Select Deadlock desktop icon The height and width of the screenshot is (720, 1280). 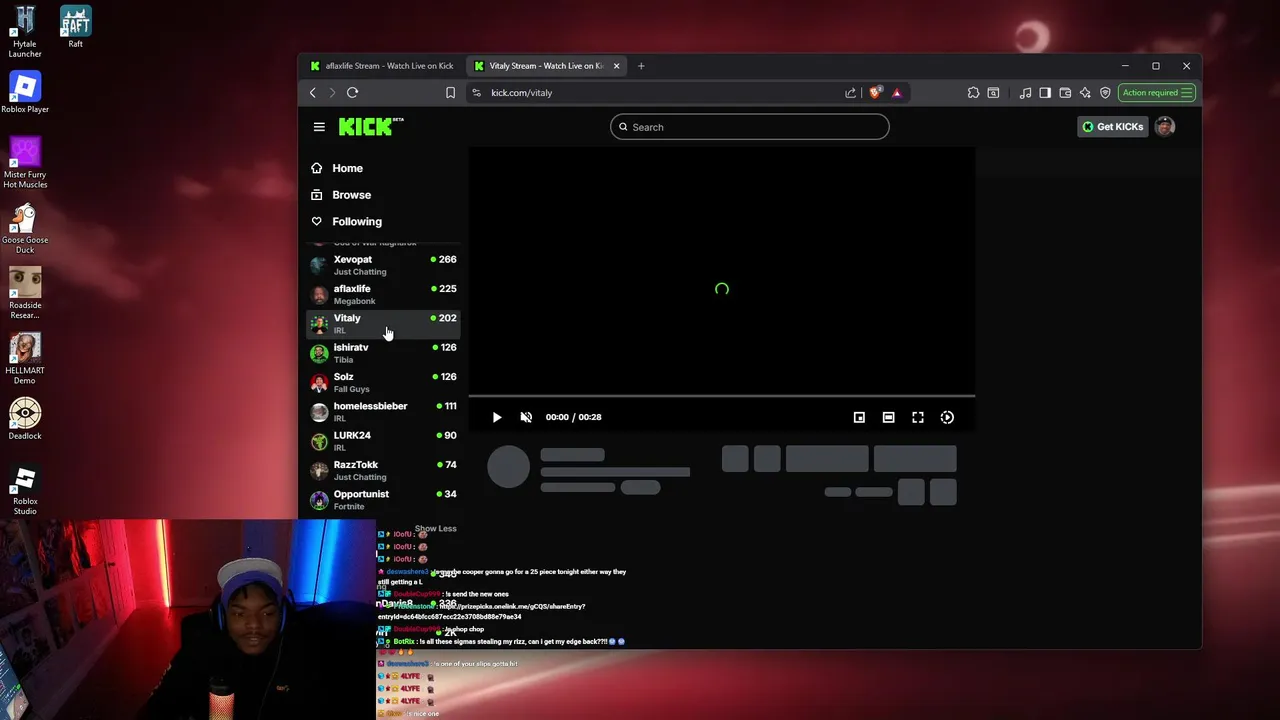(25, 419)
